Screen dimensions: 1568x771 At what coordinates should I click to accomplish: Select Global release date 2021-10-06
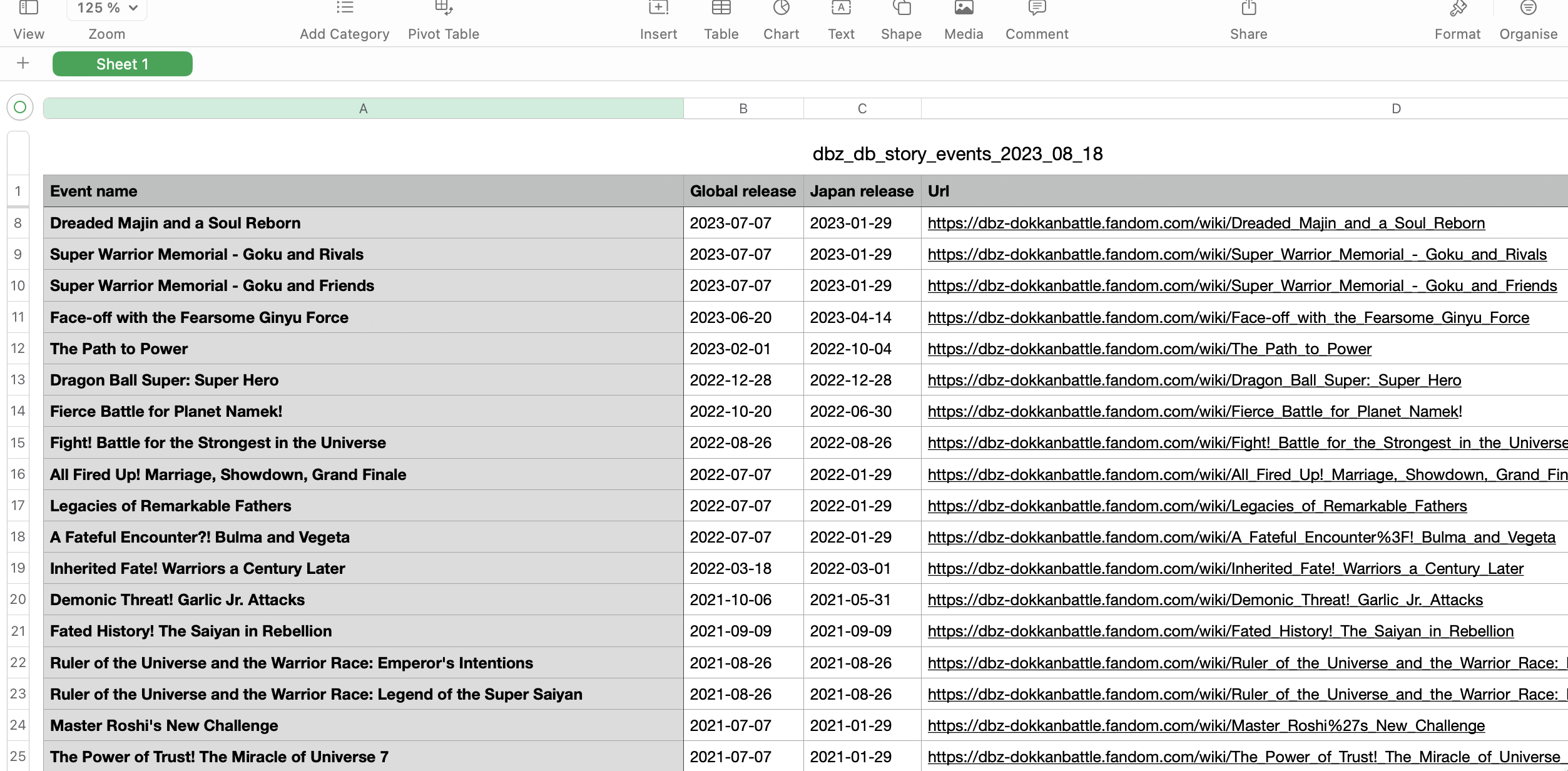tap(743, 600)
